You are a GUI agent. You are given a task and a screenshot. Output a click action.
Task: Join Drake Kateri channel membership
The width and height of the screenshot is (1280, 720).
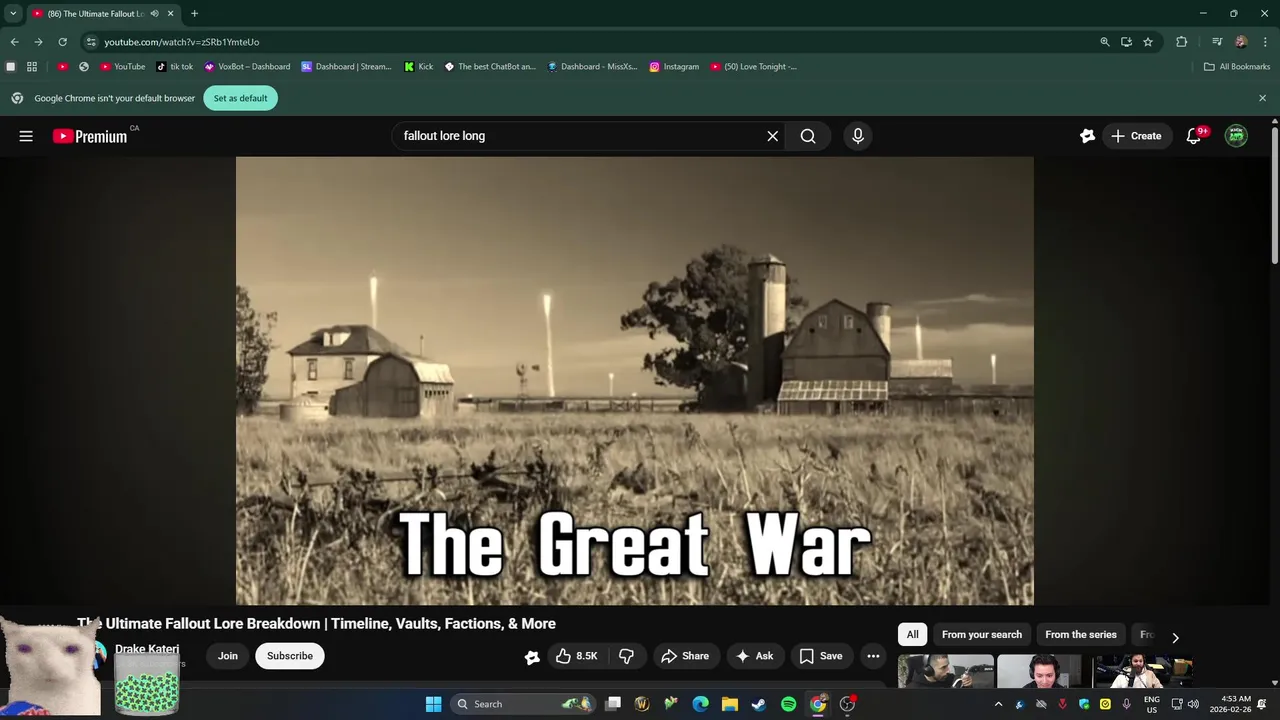coord(228,656)
